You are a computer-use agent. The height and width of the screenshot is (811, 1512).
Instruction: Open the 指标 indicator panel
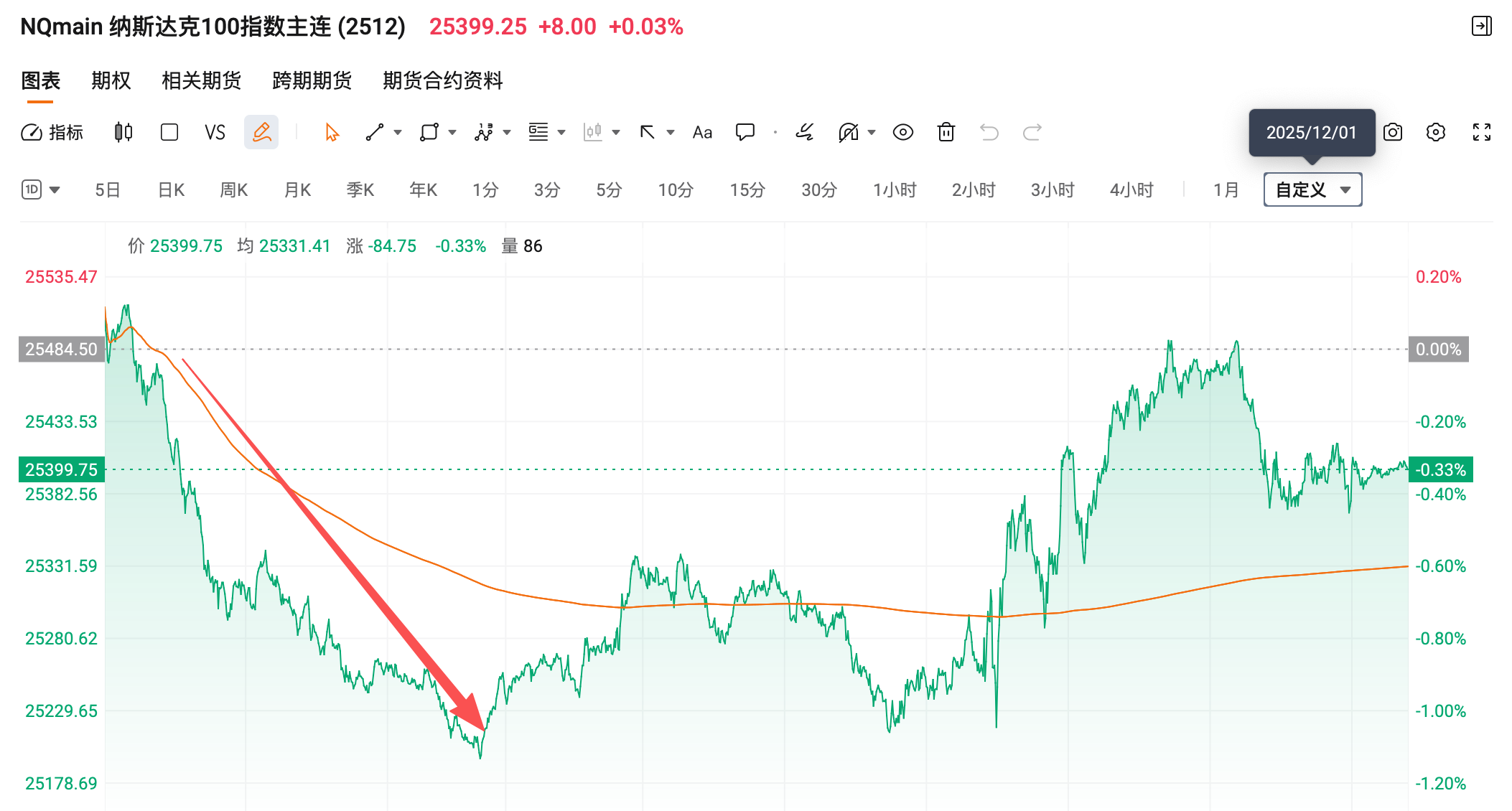pos(52,132)
